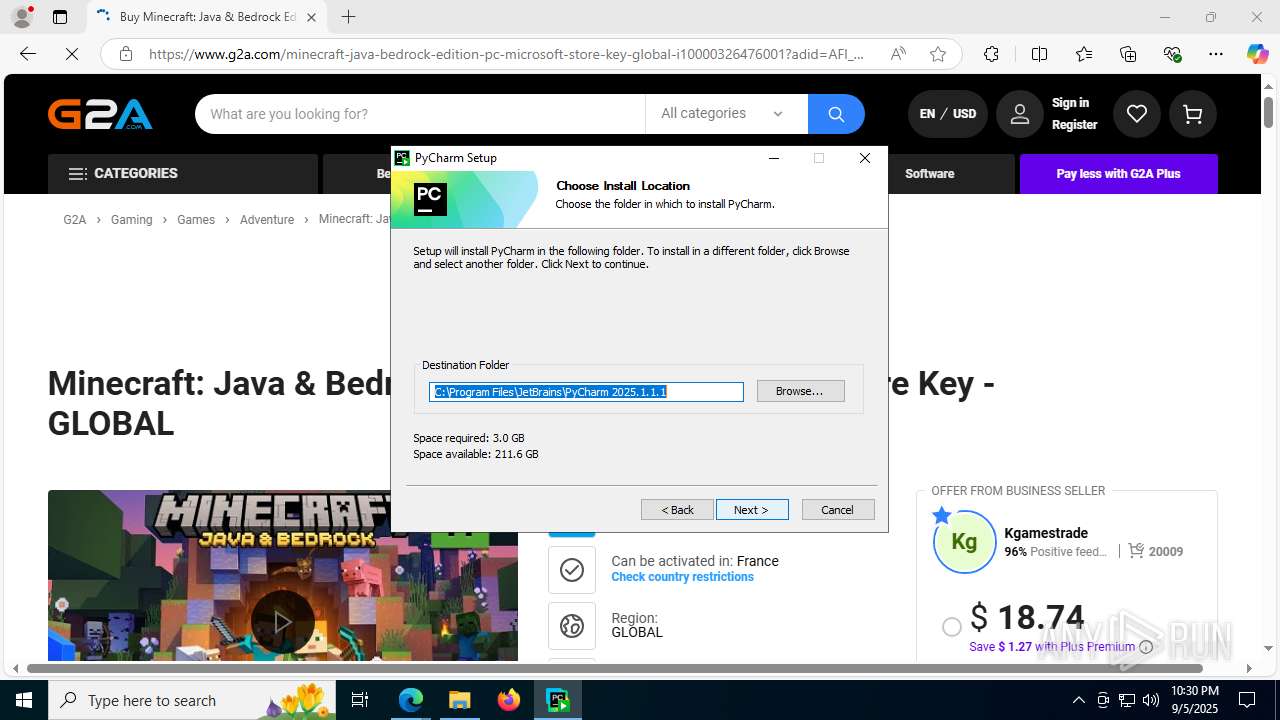Close the Buy Minecraft tab
The image size is (1280, 720).
pos(311,17)
